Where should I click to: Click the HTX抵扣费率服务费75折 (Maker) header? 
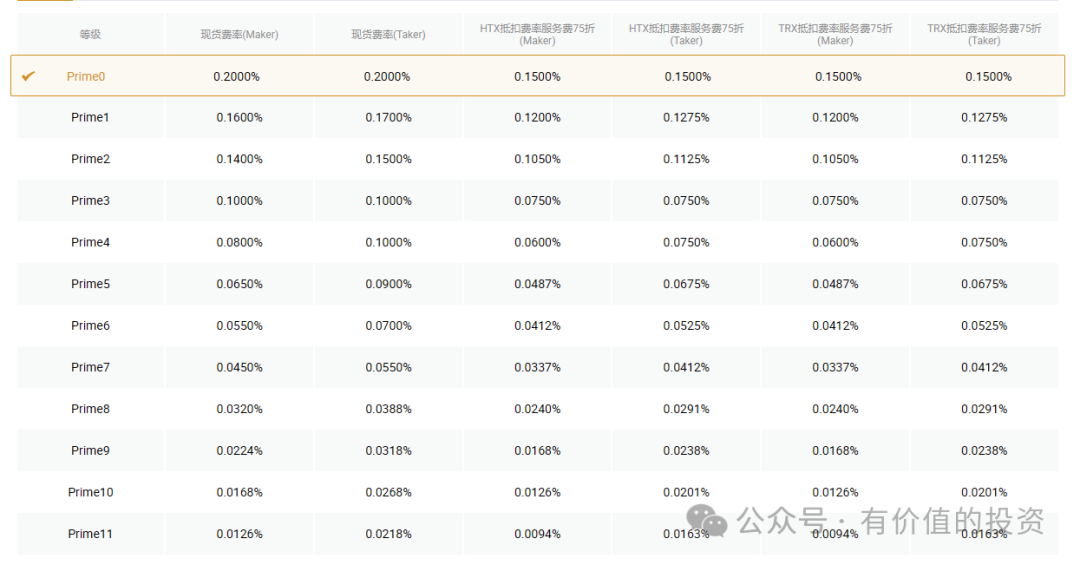[x=537, y=34]
